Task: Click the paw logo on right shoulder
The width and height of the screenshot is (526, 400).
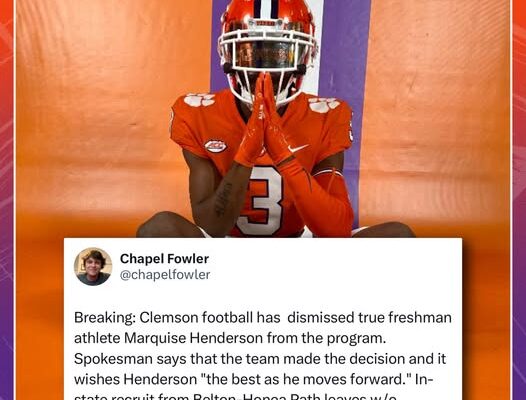Action: pos(324,104)
